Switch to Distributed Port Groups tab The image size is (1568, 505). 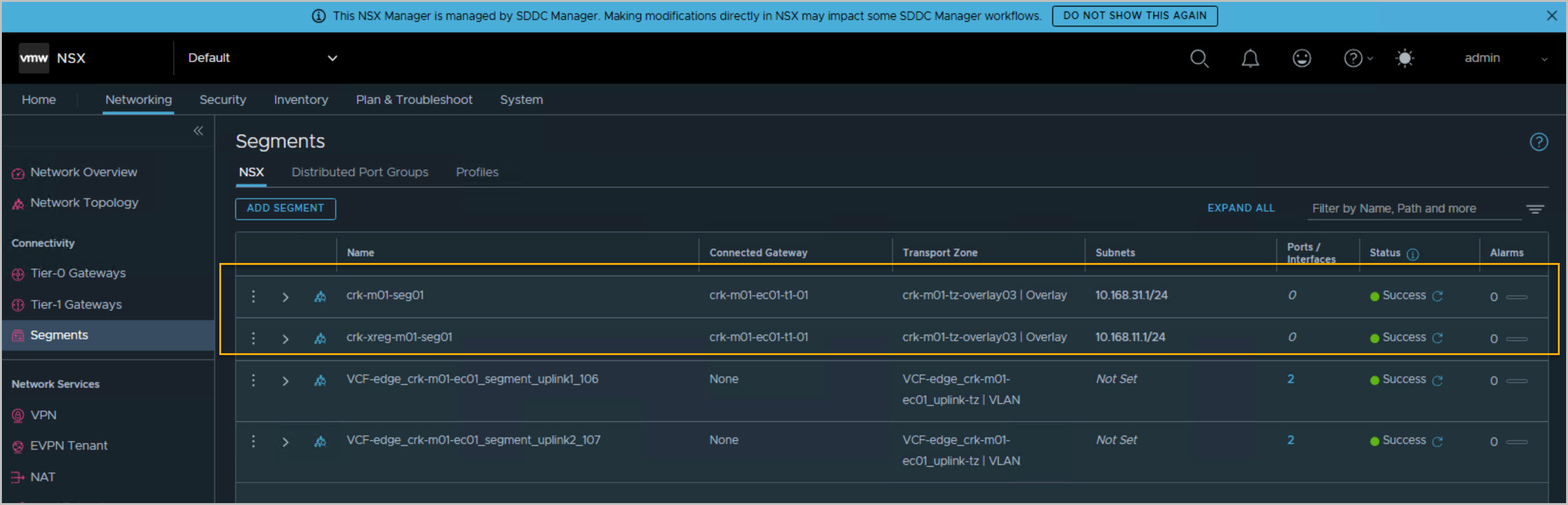pos(360,172)
